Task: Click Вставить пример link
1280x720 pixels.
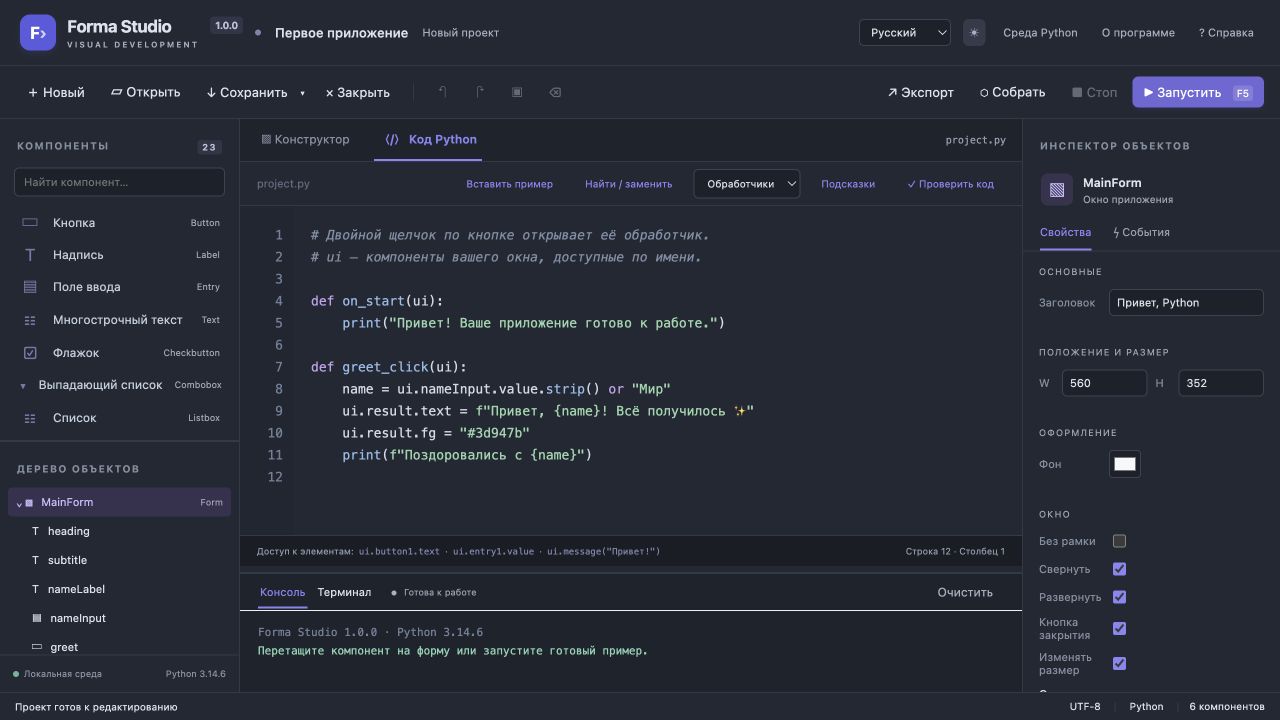Action: tap(509, 184)
